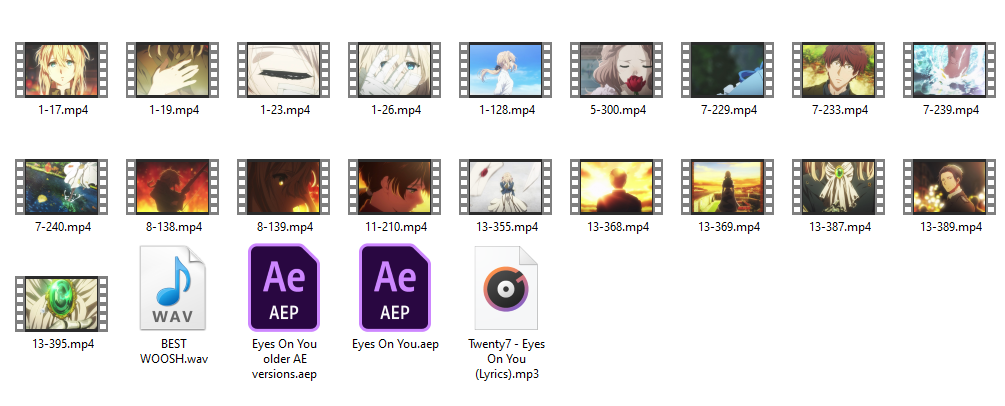Click the file name text 13-387.mp4

pos(840,227)
